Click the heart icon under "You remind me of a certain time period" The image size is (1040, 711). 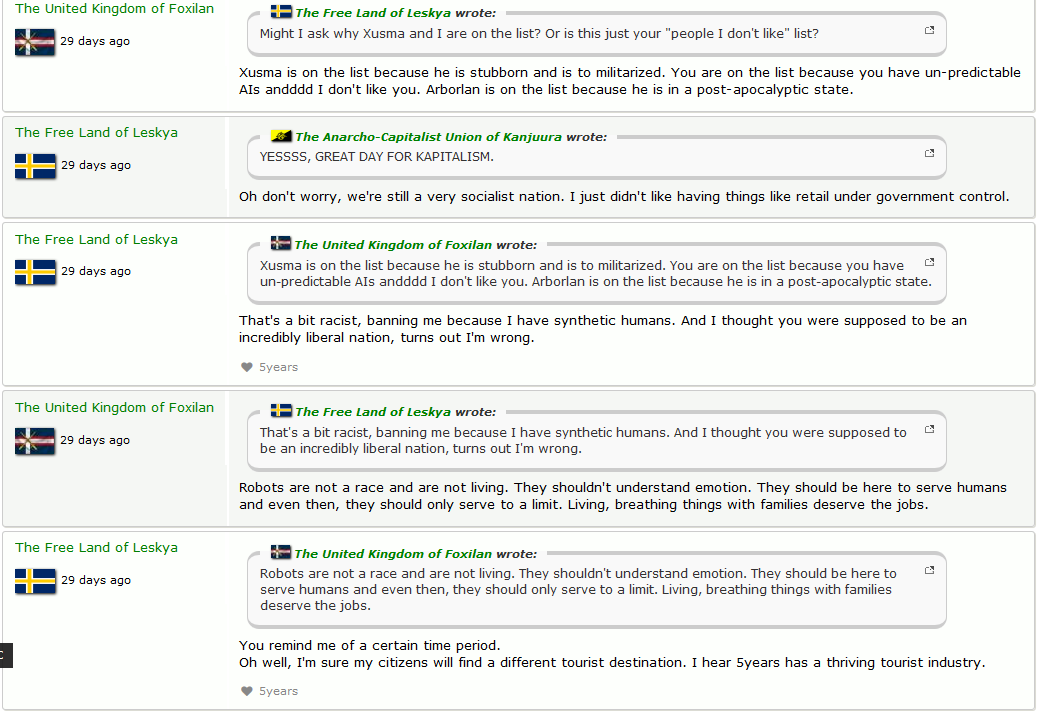pos(247,691)
